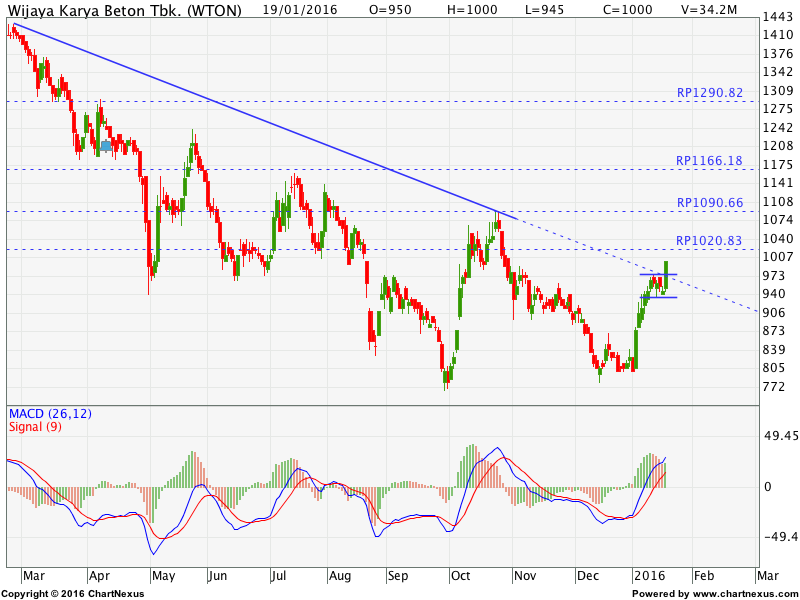
Task: Click the RP1290.82 resistance level label
Action: pos(710,92)
